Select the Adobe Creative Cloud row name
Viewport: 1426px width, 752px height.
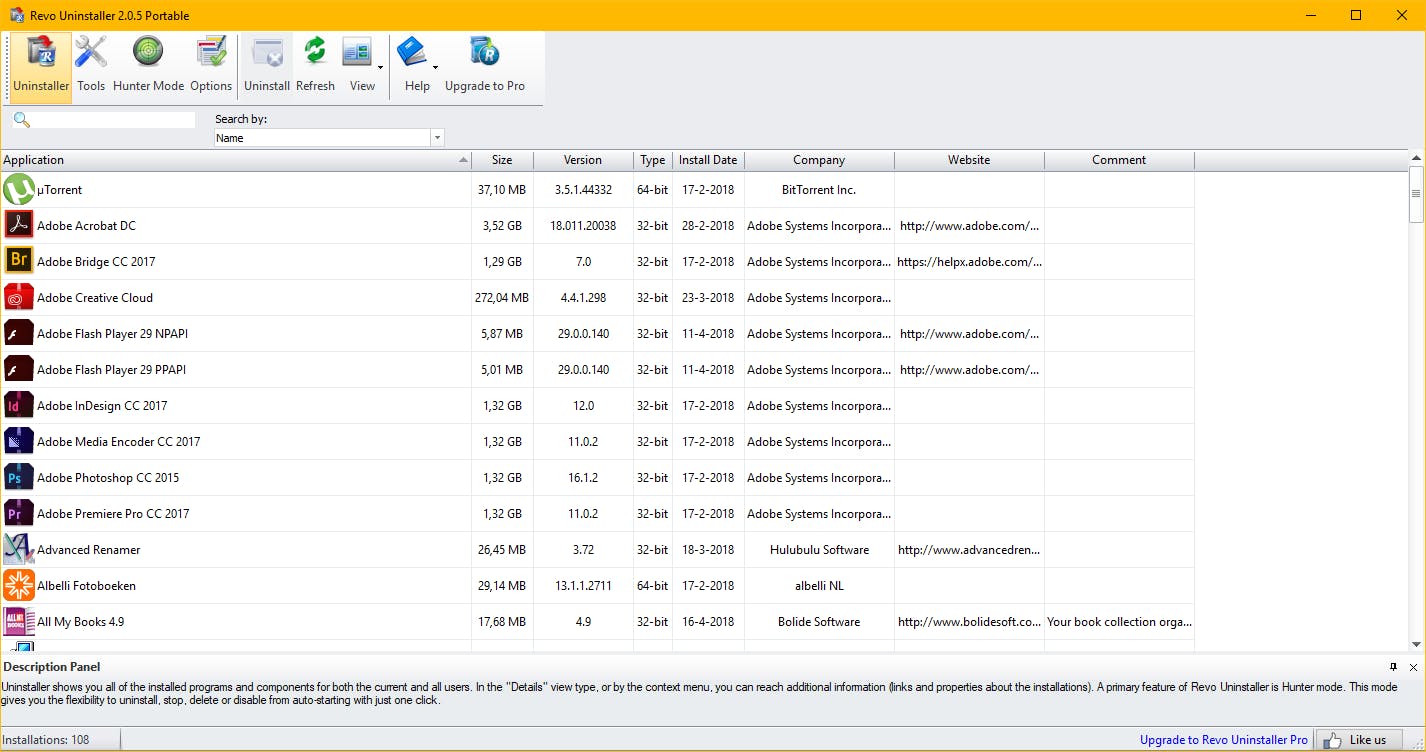95,298
